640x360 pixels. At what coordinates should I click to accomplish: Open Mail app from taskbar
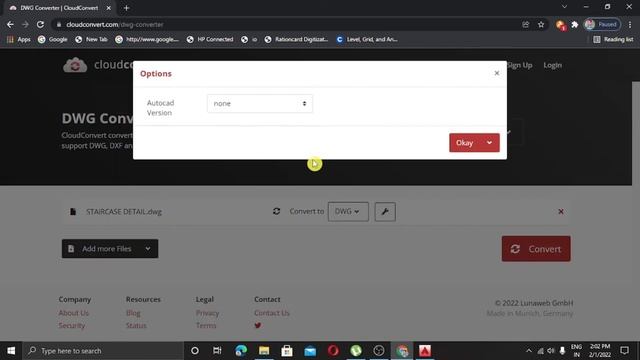[x=310, y=351]
